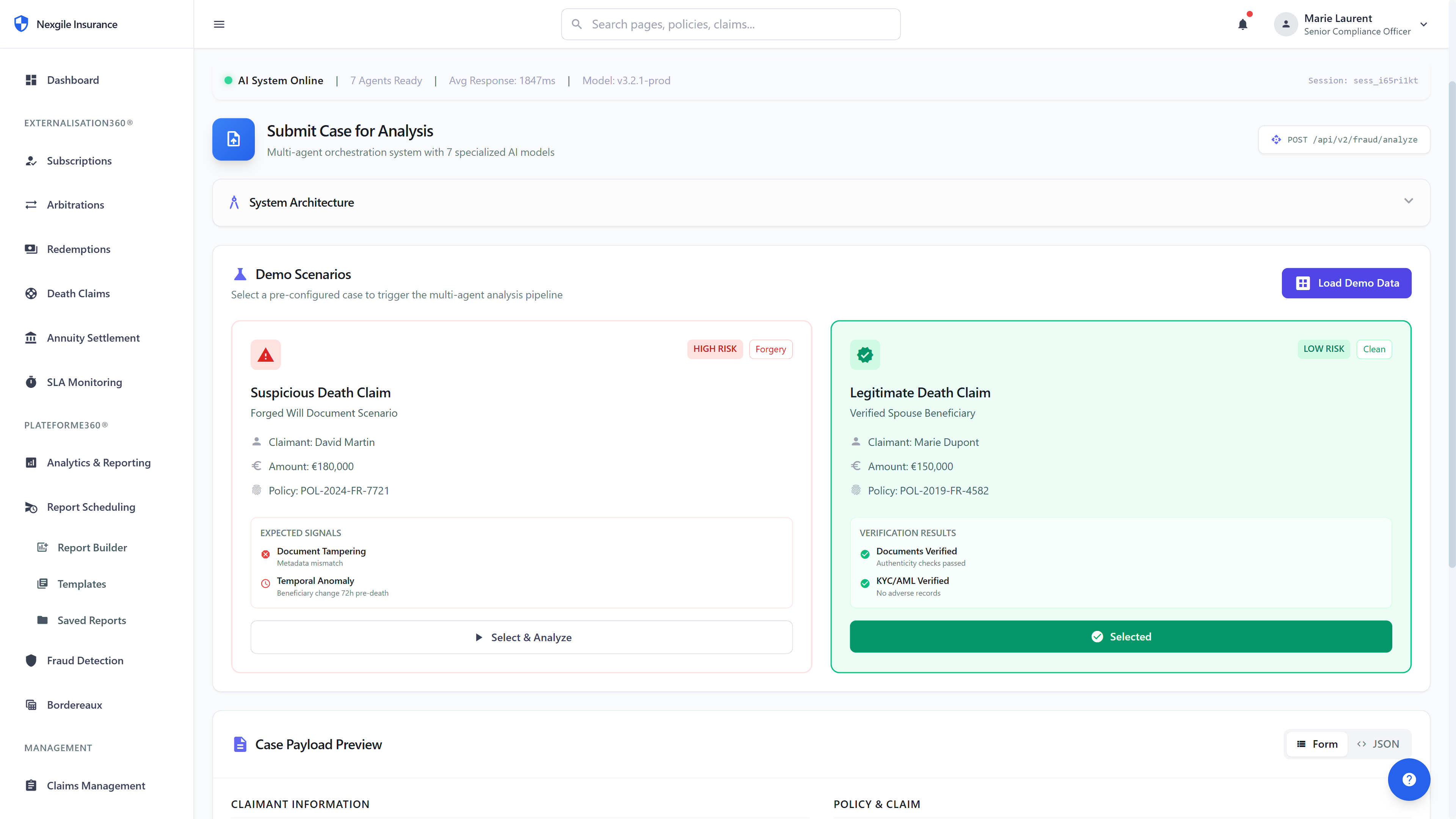The height and width of the screenshot is (819, 1456).
Task: Open SLA Monitoring stopwatch icon
Action: click(x=31, y=381)
